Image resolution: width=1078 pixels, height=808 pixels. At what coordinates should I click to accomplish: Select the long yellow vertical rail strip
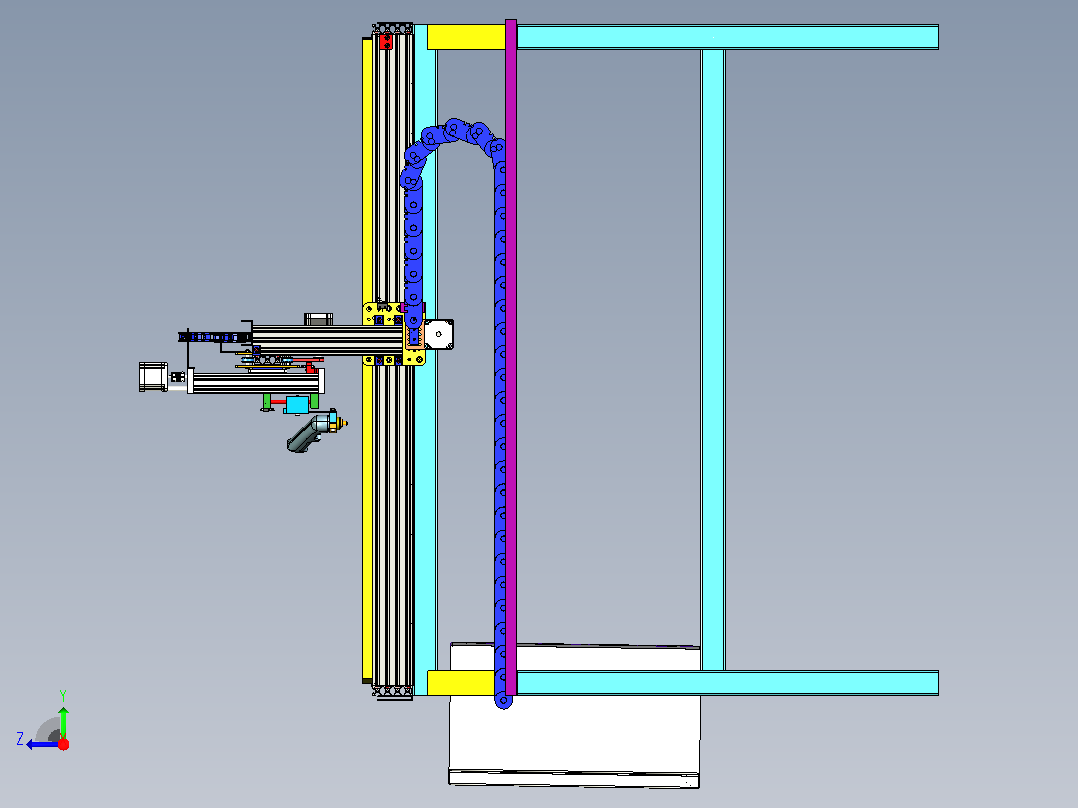click(367, 361)
